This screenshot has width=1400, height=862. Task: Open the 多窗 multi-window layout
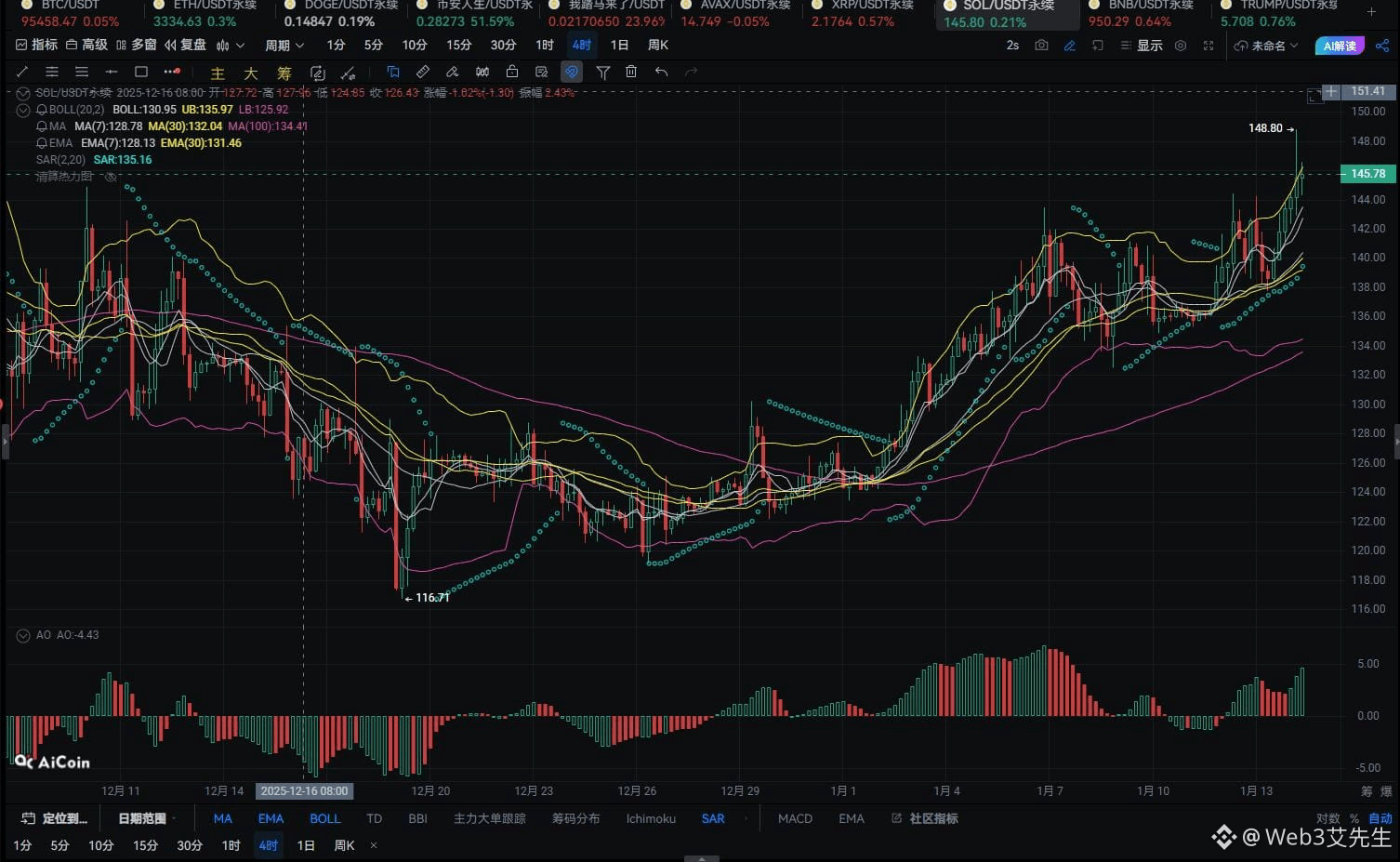[137, 45]
